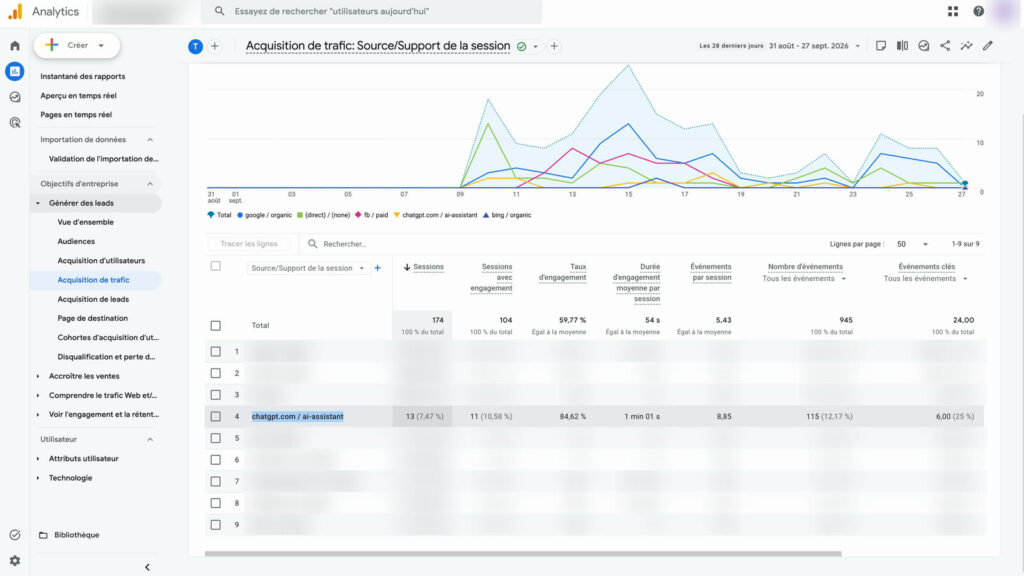The height and width of the screenshot is (576, 1024).
Task: Open Tous les événements under Nombre d'événements
Action: pos(804,279)
